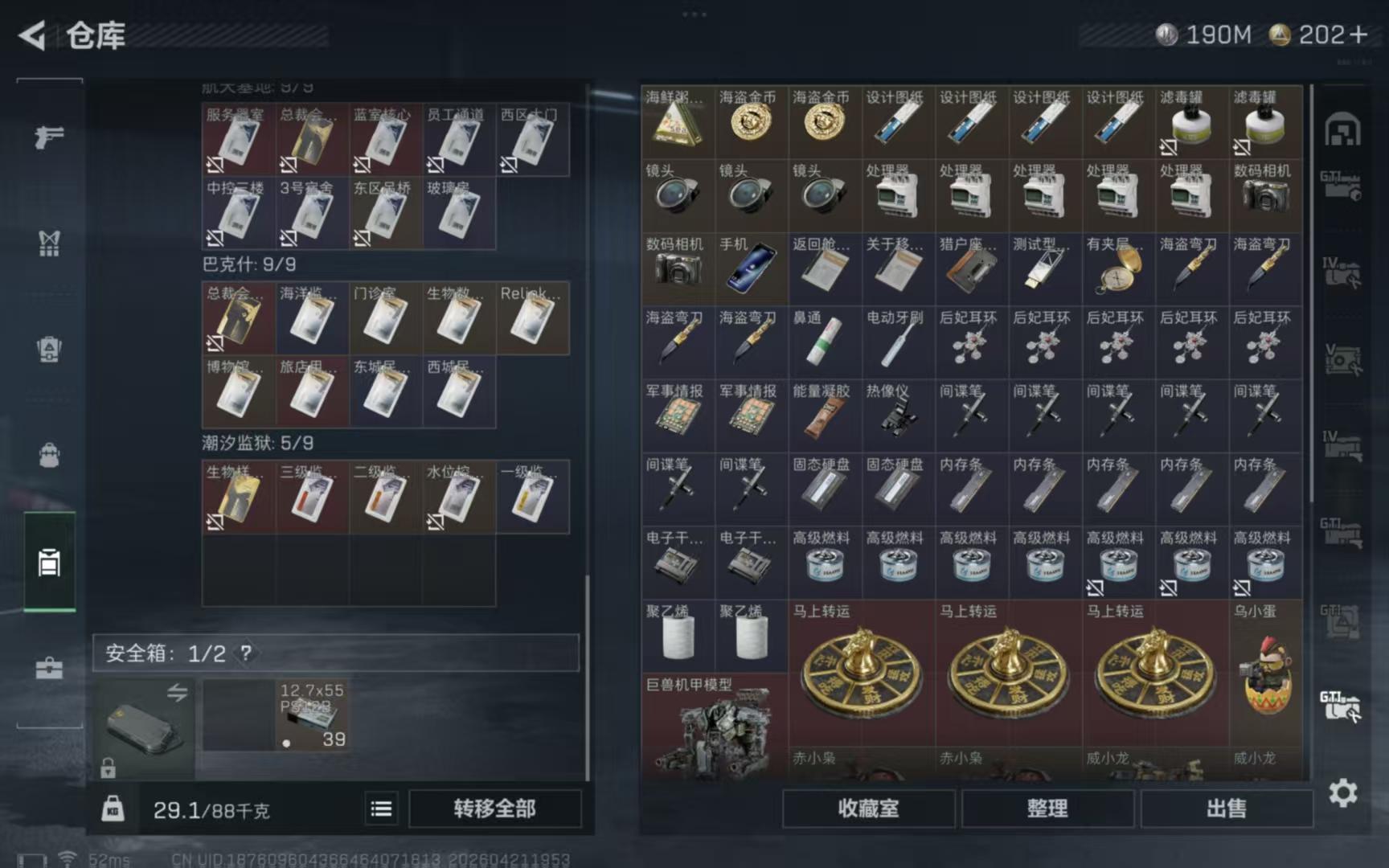Toggle the list view icon beside 转移全部
Image resolution: width=1389 pixels, height=868 pixels.
click(x=382, y=809)
